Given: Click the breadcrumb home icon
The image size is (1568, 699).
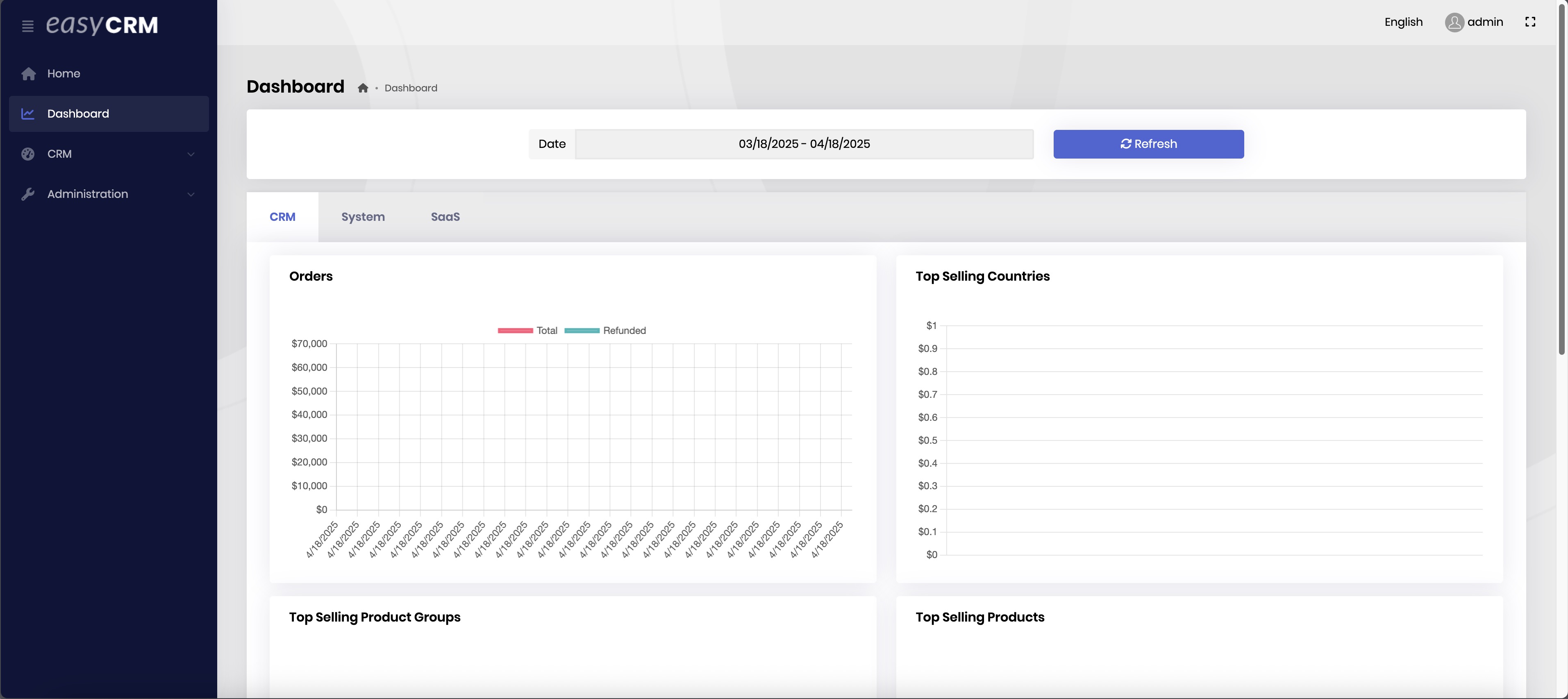Looking at the screenshot, I should coord(363,88).
